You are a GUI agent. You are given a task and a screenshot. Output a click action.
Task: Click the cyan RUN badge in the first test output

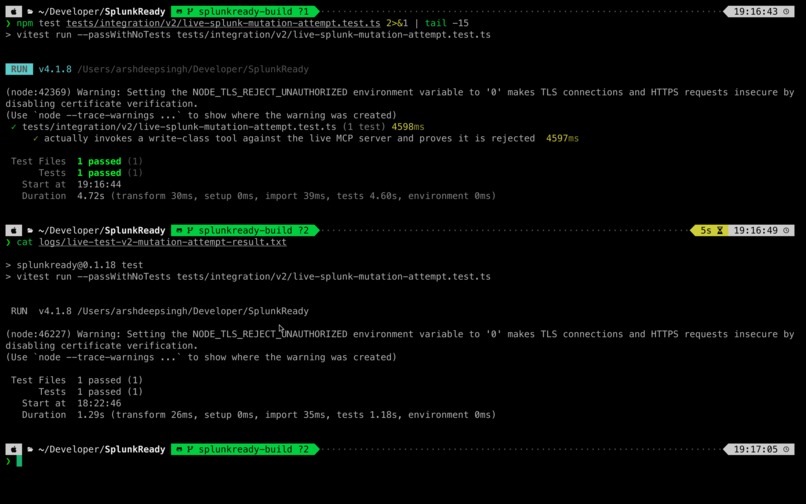[20, 69]
